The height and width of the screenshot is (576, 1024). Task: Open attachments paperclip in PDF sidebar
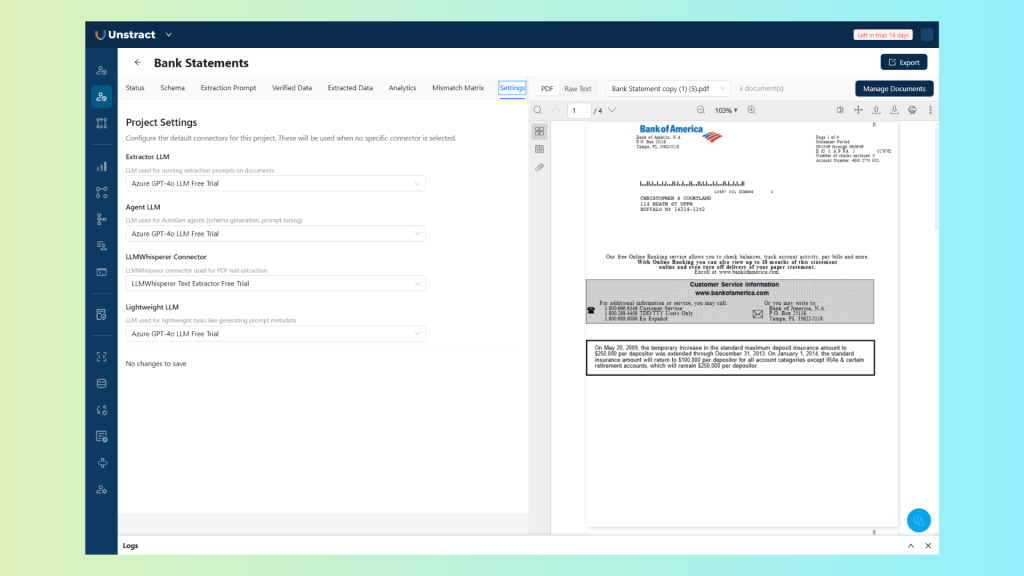pyautogui.click(x=539, y=167)
